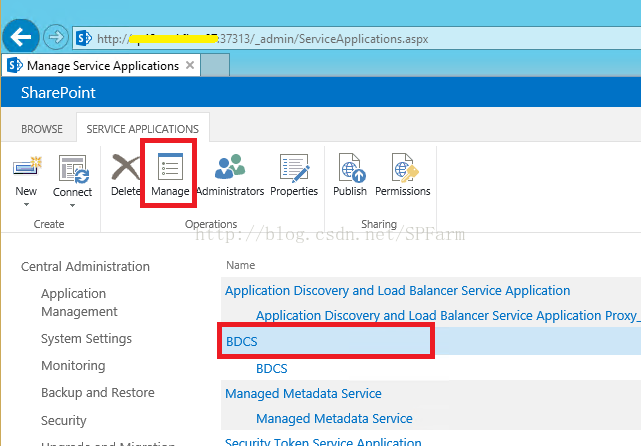Click the Administrators label in the ribbon
Image resolution: width=641 pixels, height=446 pixels.
pos(231,191)
